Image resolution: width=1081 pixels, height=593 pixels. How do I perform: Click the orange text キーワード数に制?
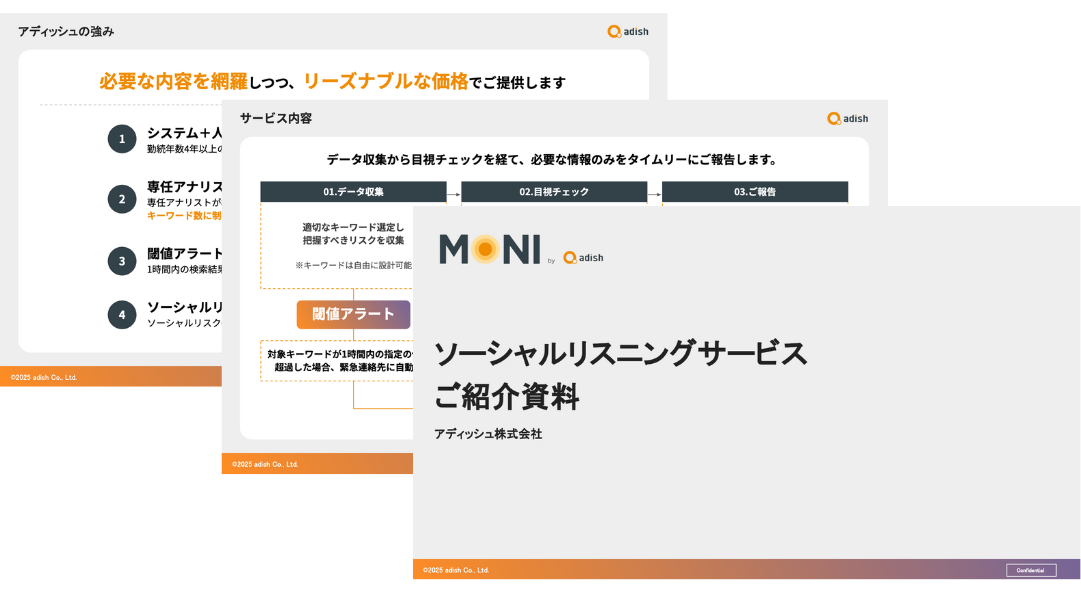184,216
